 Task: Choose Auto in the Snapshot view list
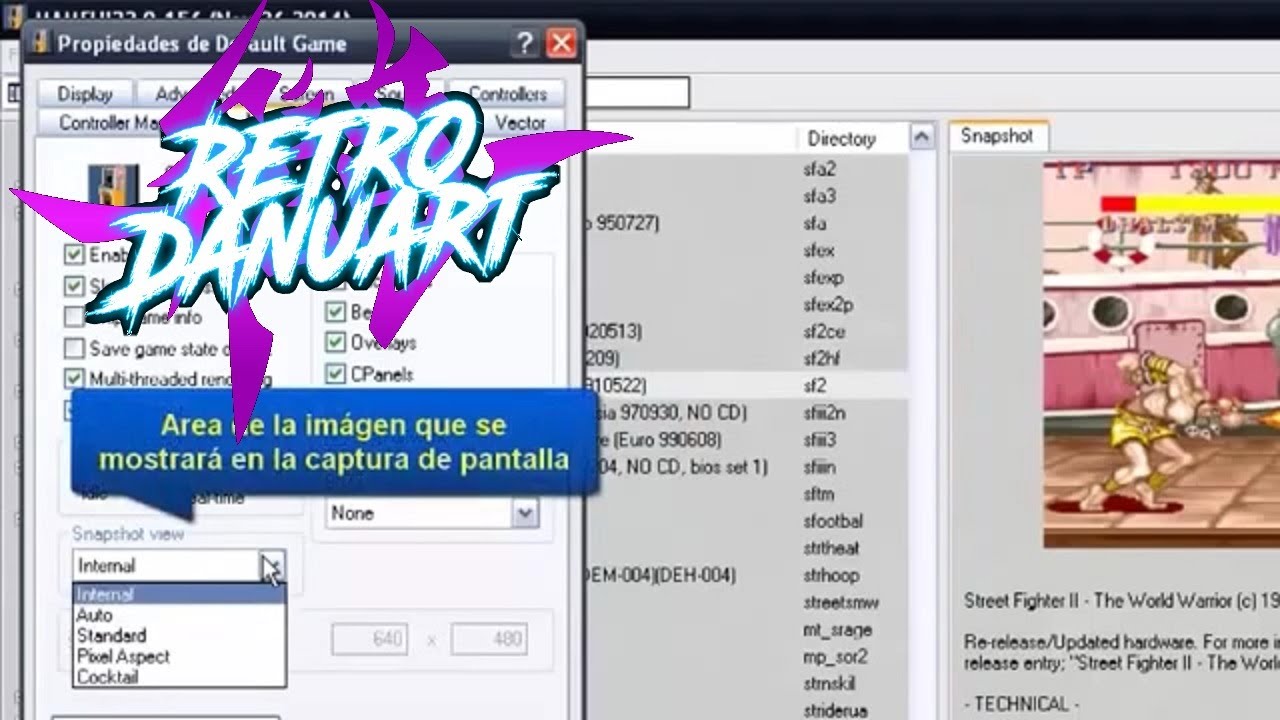tap(179, 615)
